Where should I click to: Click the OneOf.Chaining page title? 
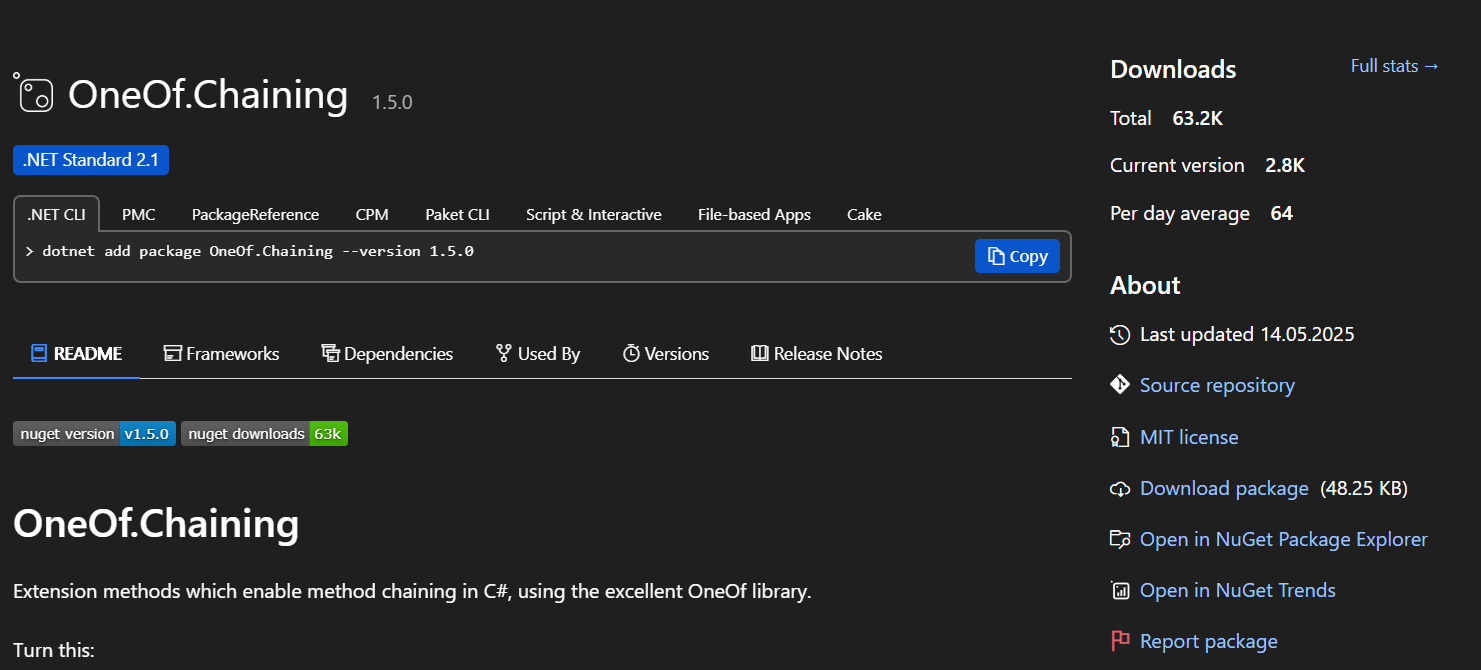[208, 94]
